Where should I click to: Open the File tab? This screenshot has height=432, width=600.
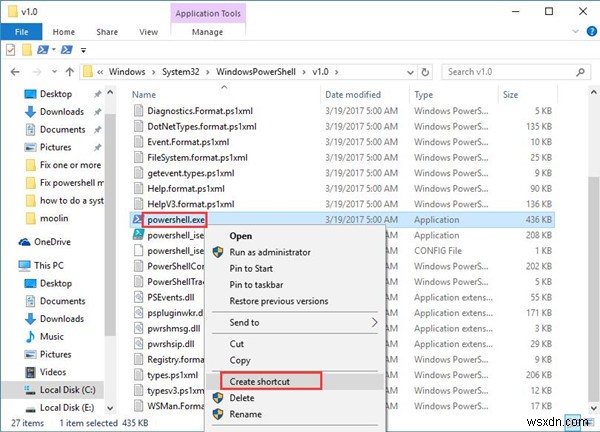click(21, 32)
